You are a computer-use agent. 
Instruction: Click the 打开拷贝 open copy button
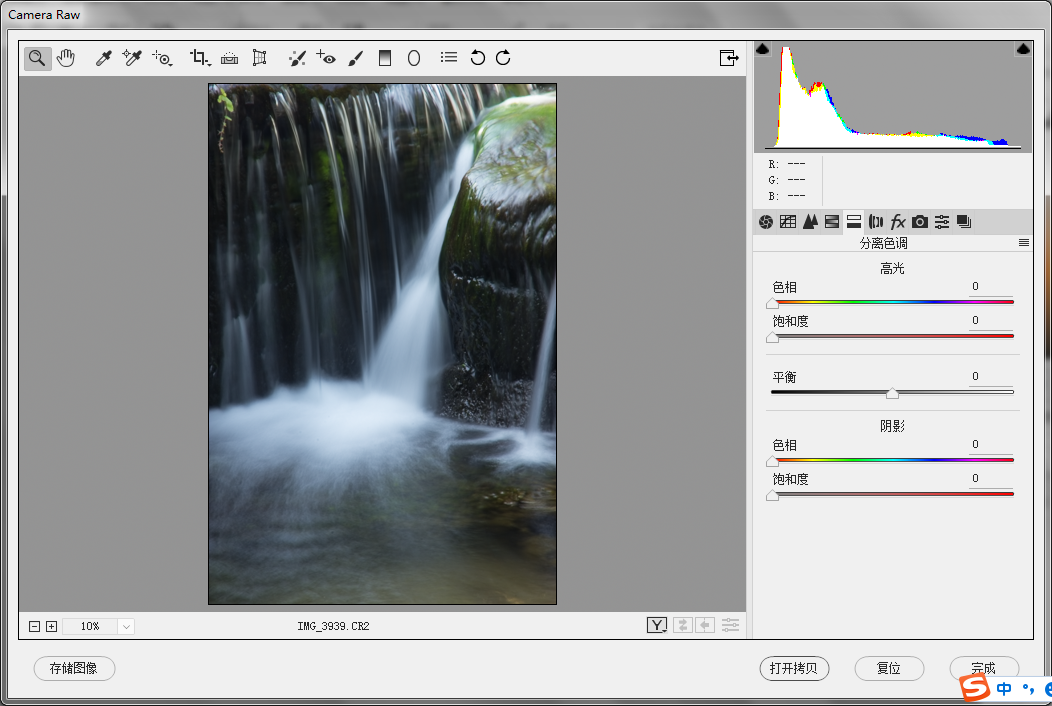(x=794, y=668)
